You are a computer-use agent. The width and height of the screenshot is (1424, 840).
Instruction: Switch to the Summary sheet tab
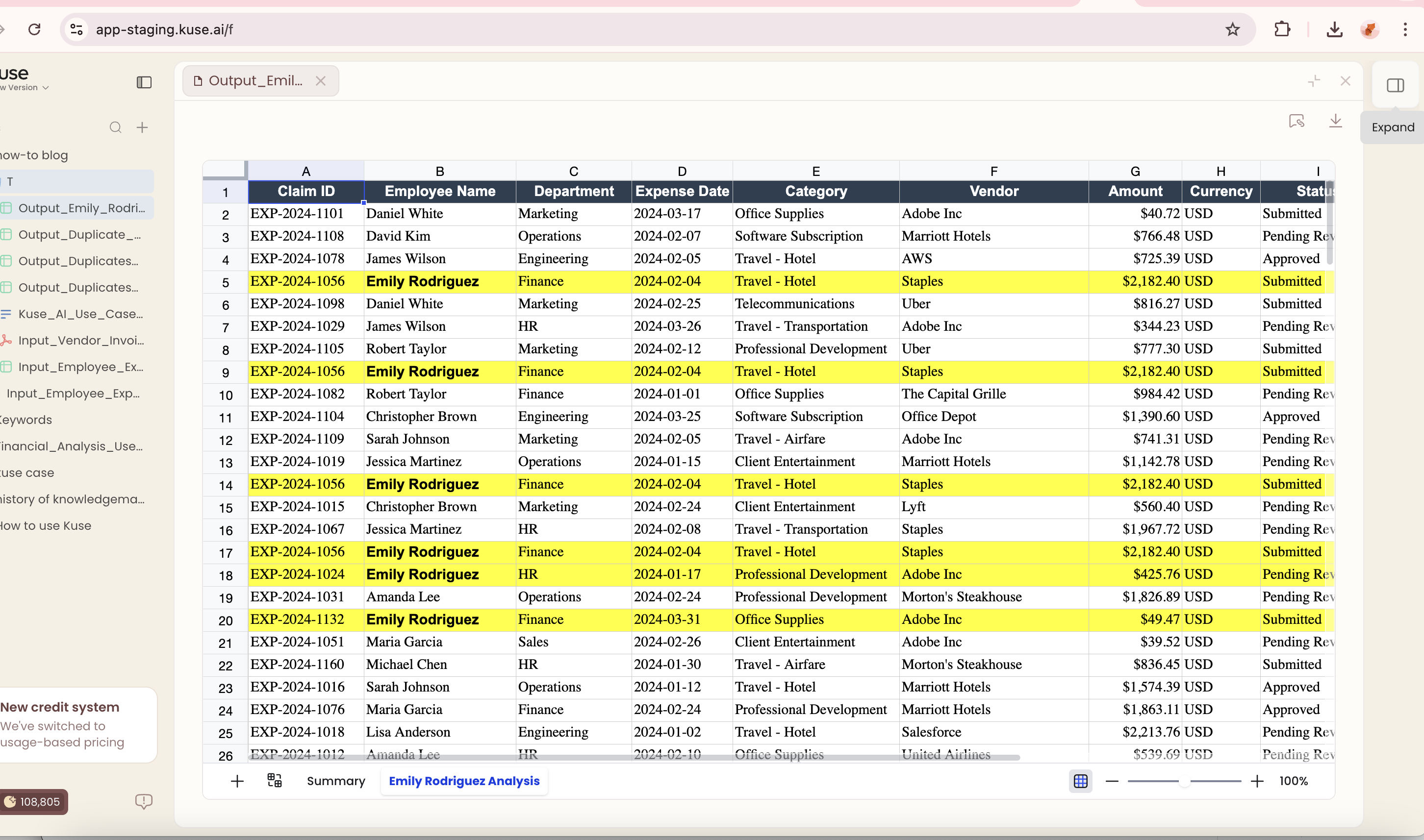click(x=336, y=781)
